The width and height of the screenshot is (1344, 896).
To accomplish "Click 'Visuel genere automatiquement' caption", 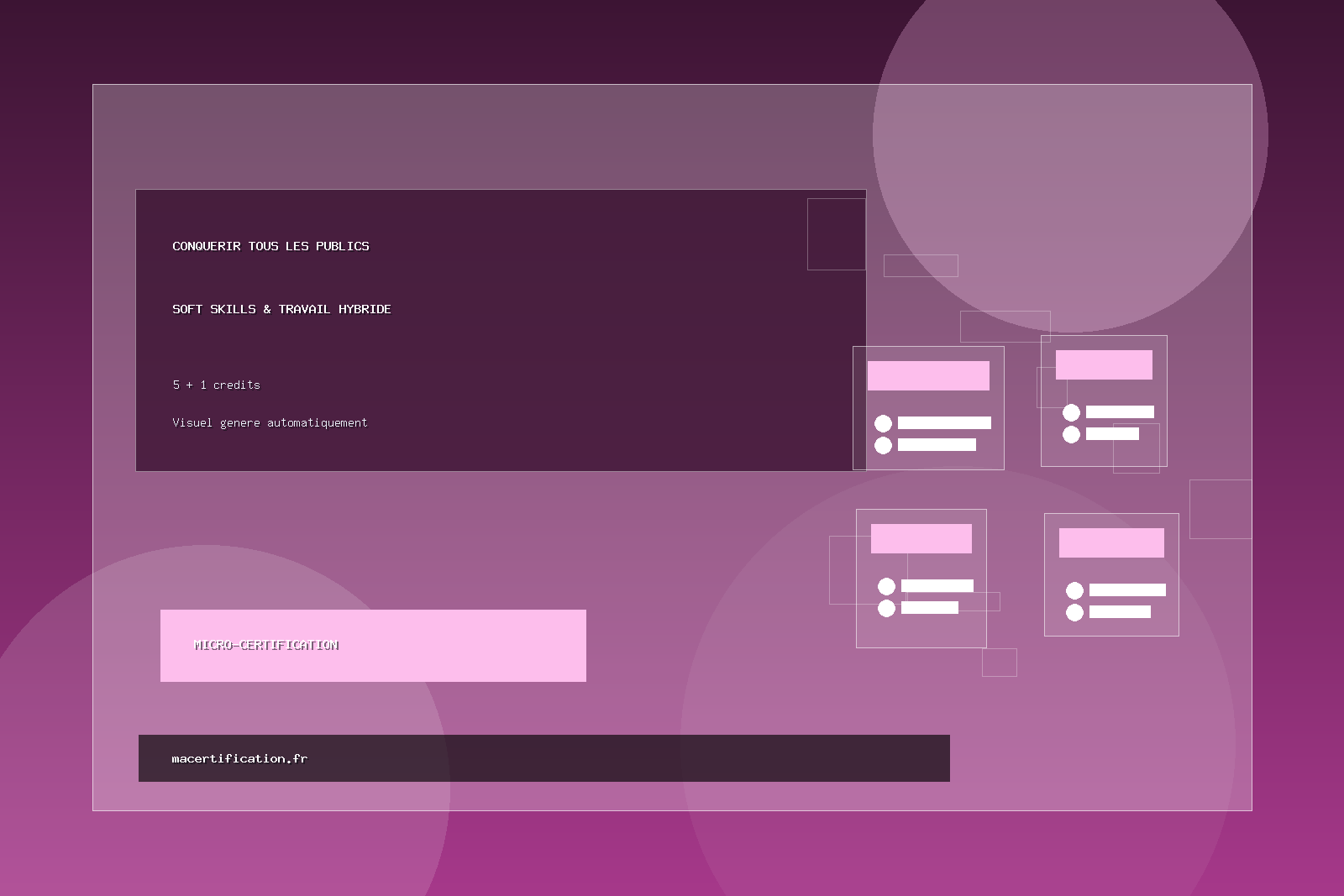I will tap(270, 422).
